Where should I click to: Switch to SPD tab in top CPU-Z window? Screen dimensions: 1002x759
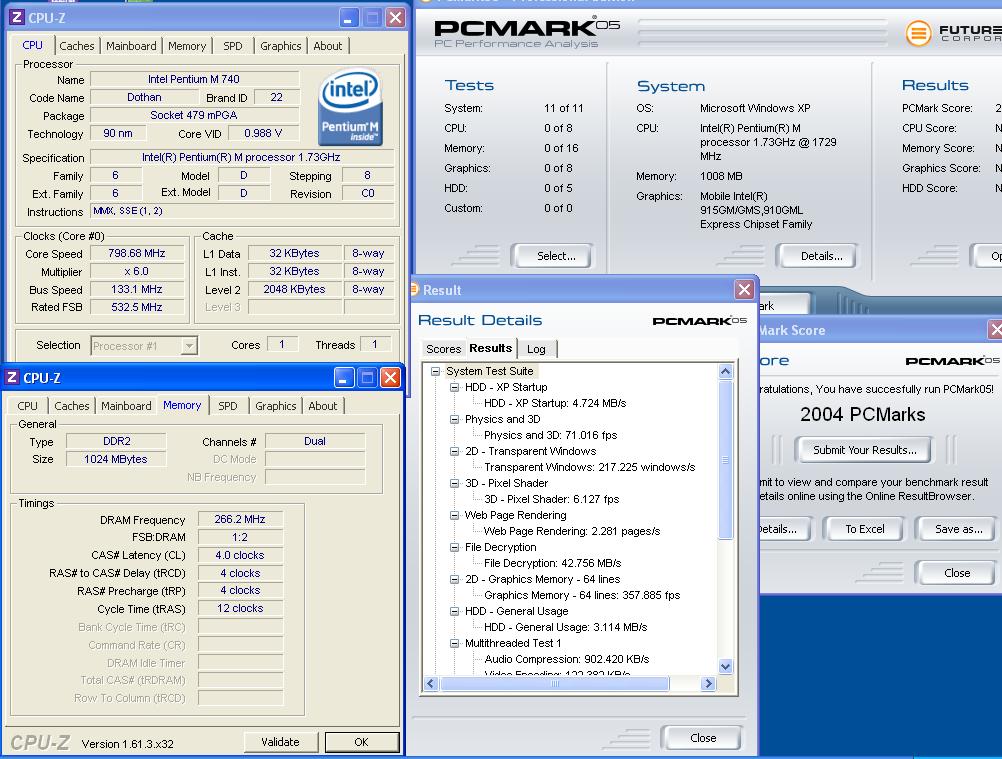(233, 46)
